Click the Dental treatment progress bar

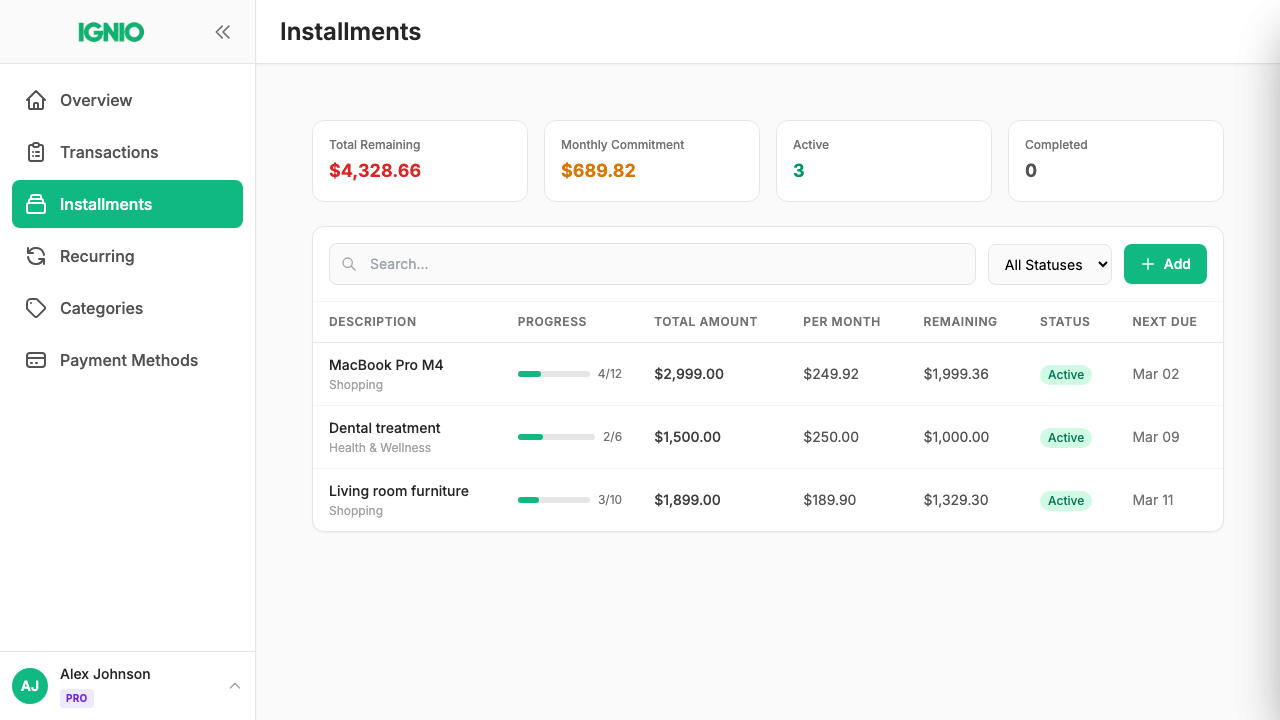point(556,437)
